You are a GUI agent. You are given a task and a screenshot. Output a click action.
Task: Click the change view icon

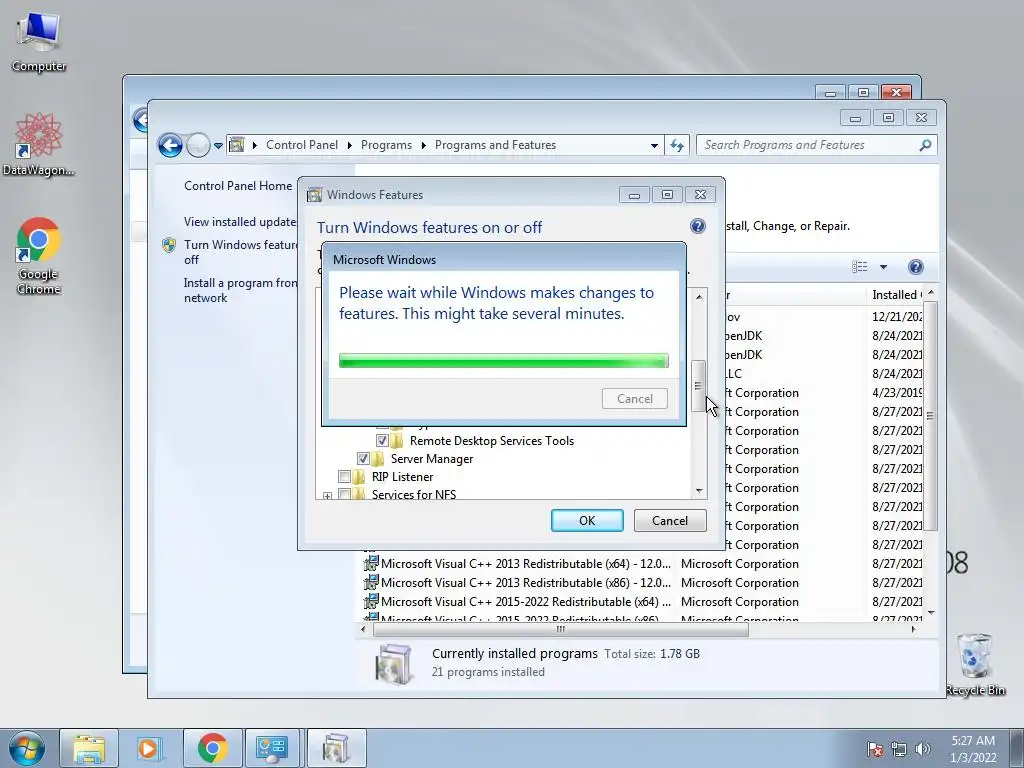(x=860, y=266)
